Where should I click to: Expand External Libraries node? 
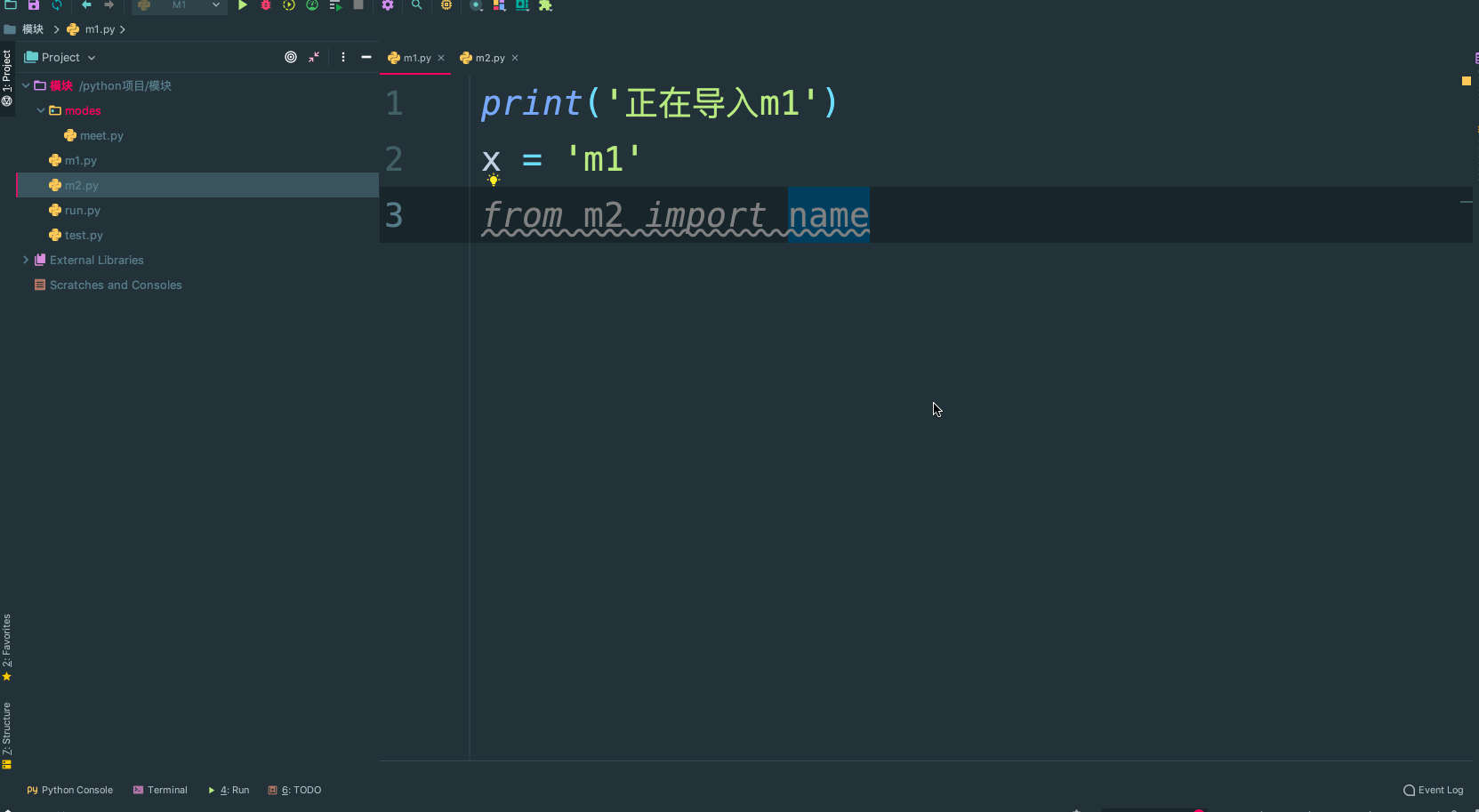26,260
